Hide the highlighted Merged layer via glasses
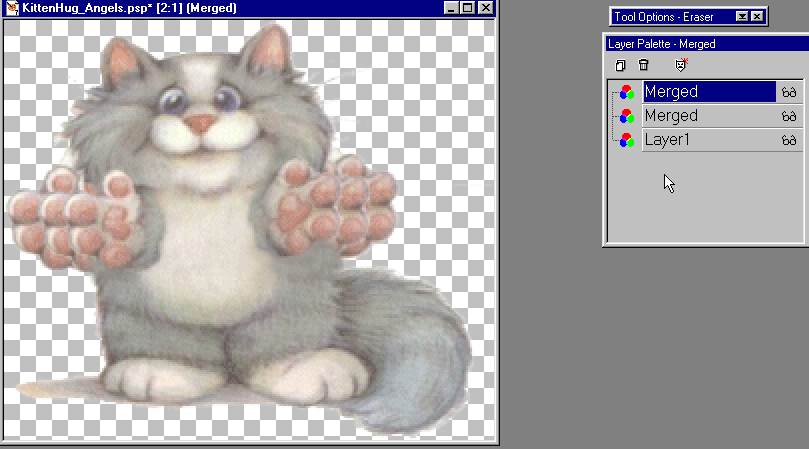 tap(789, 92)
